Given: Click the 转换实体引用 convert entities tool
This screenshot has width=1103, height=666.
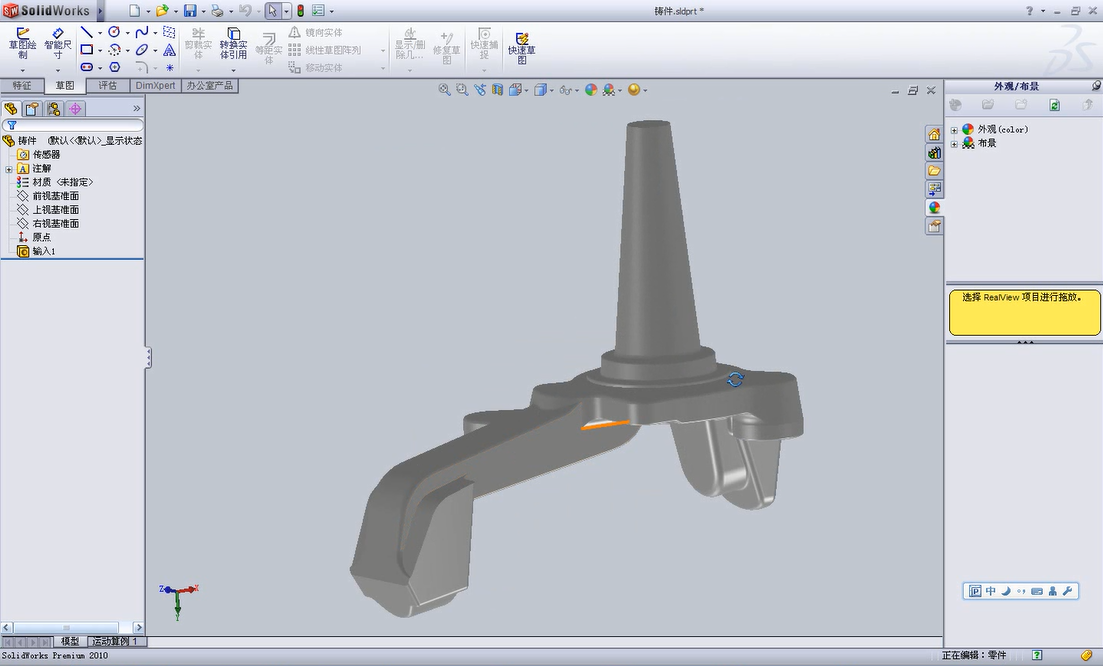Looking at the screenshot, I should tap(234, 44).
